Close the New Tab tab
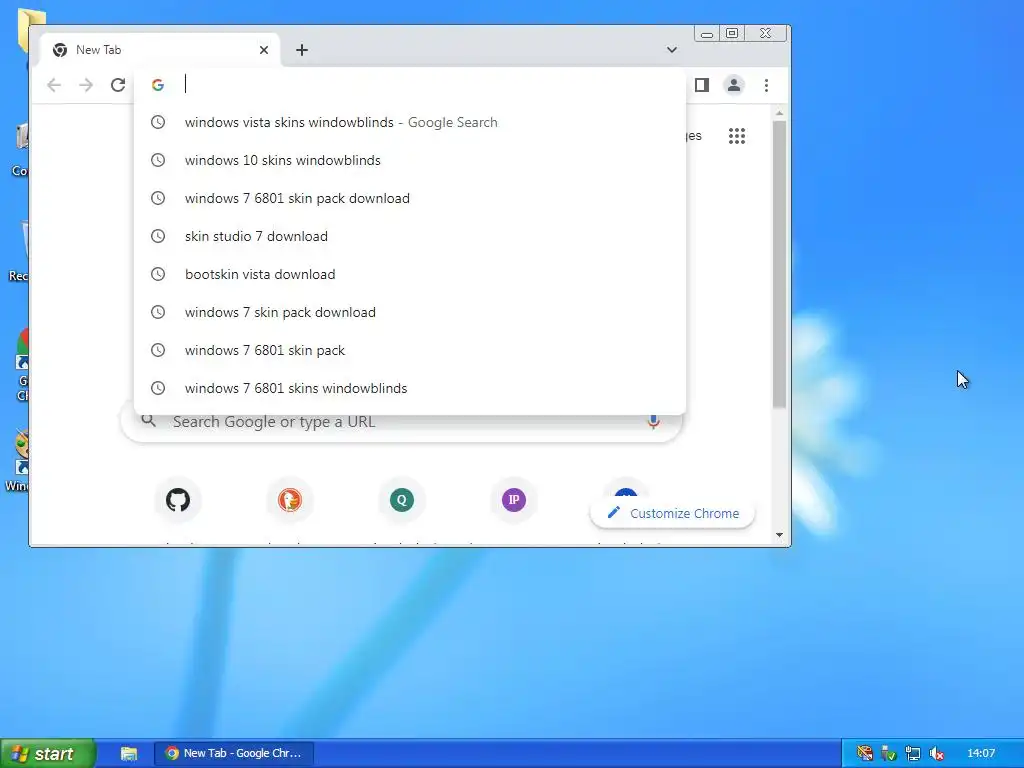This screenshot has width=1024, height=768. click(x=264, y=50)
